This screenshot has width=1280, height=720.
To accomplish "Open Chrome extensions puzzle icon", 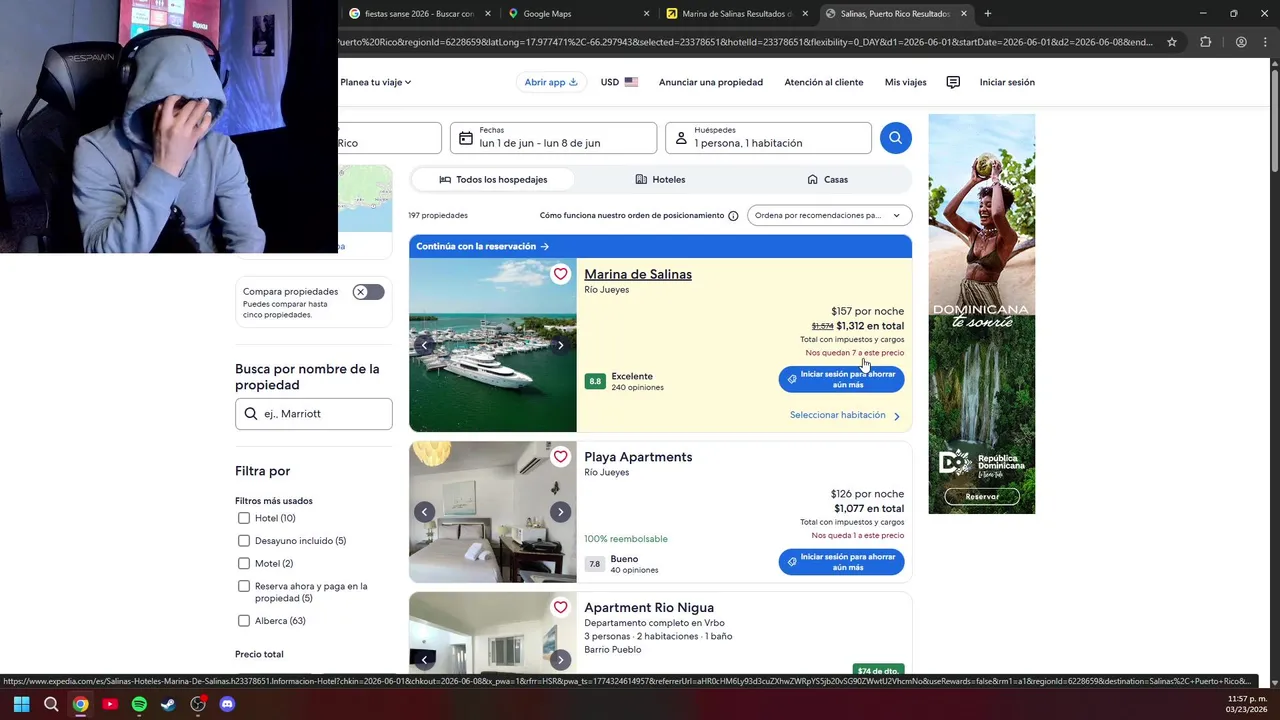I will [x=1205, y=42].
